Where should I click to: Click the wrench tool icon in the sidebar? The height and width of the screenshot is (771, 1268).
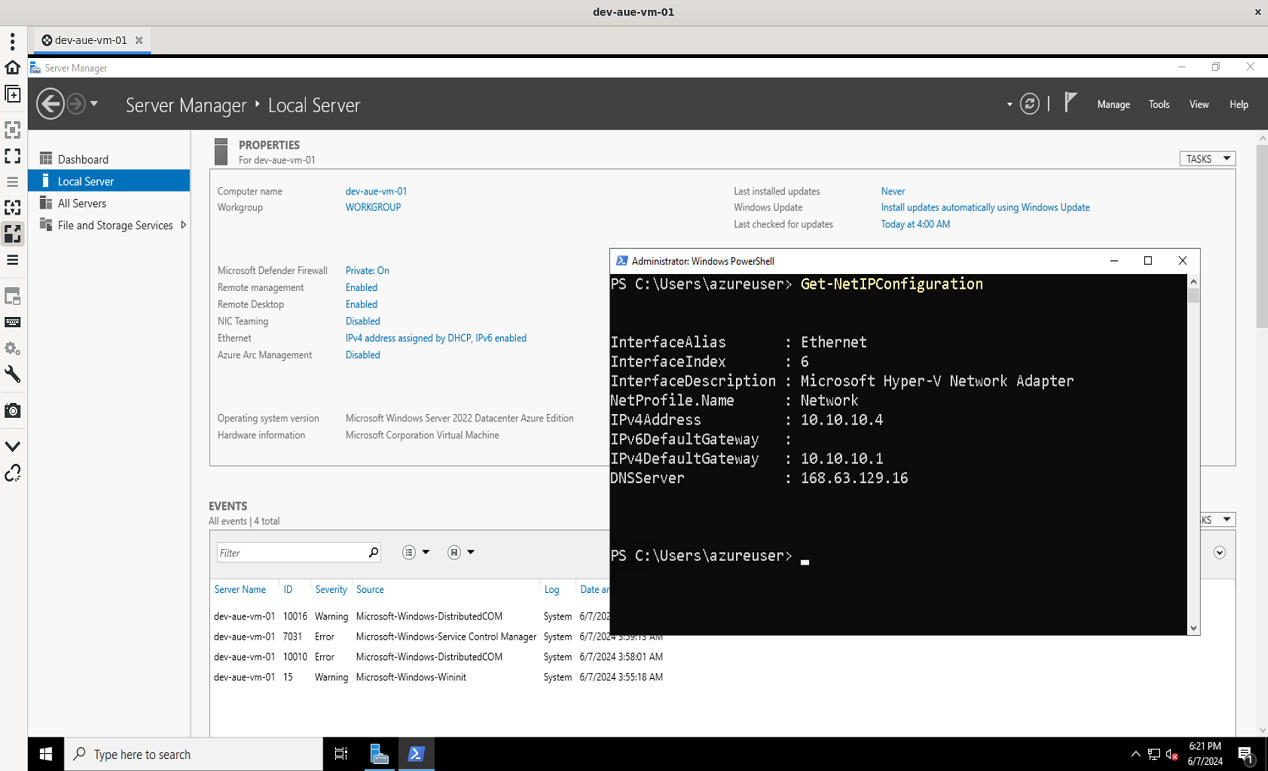13,374
